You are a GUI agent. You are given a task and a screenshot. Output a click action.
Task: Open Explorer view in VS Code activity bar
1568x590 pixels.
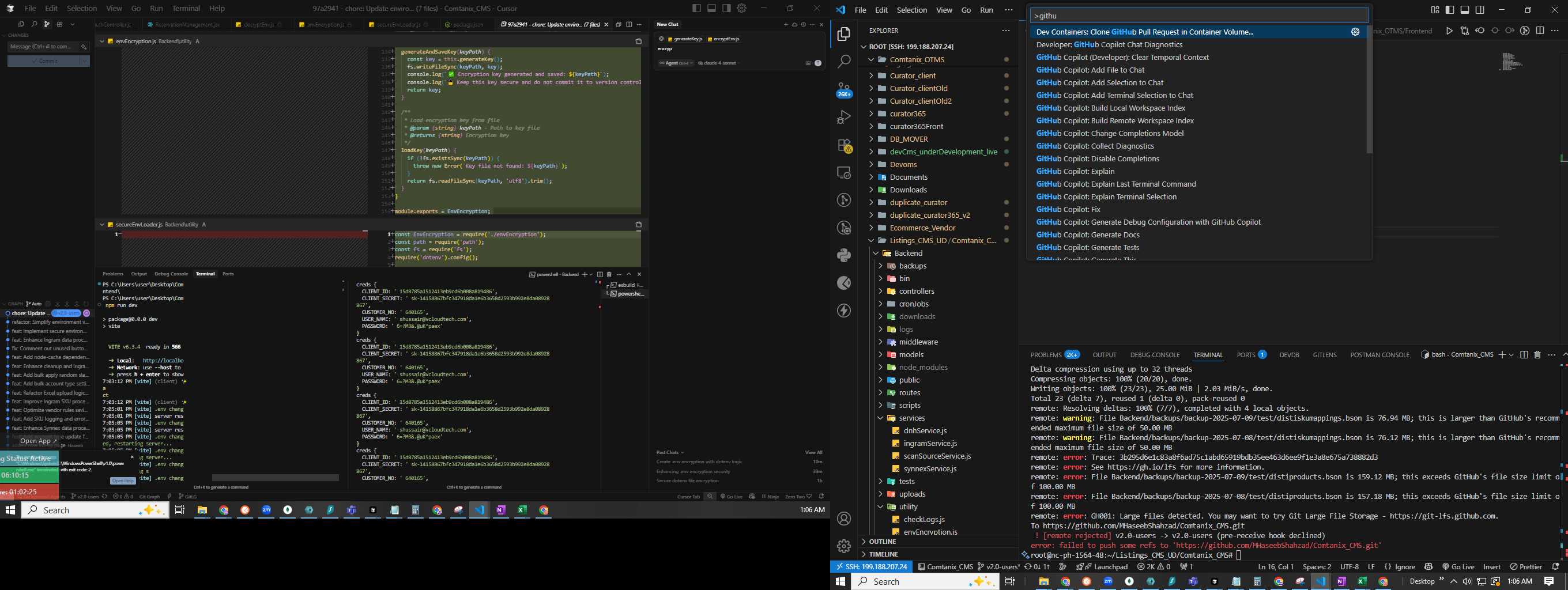tap(843, 35)
